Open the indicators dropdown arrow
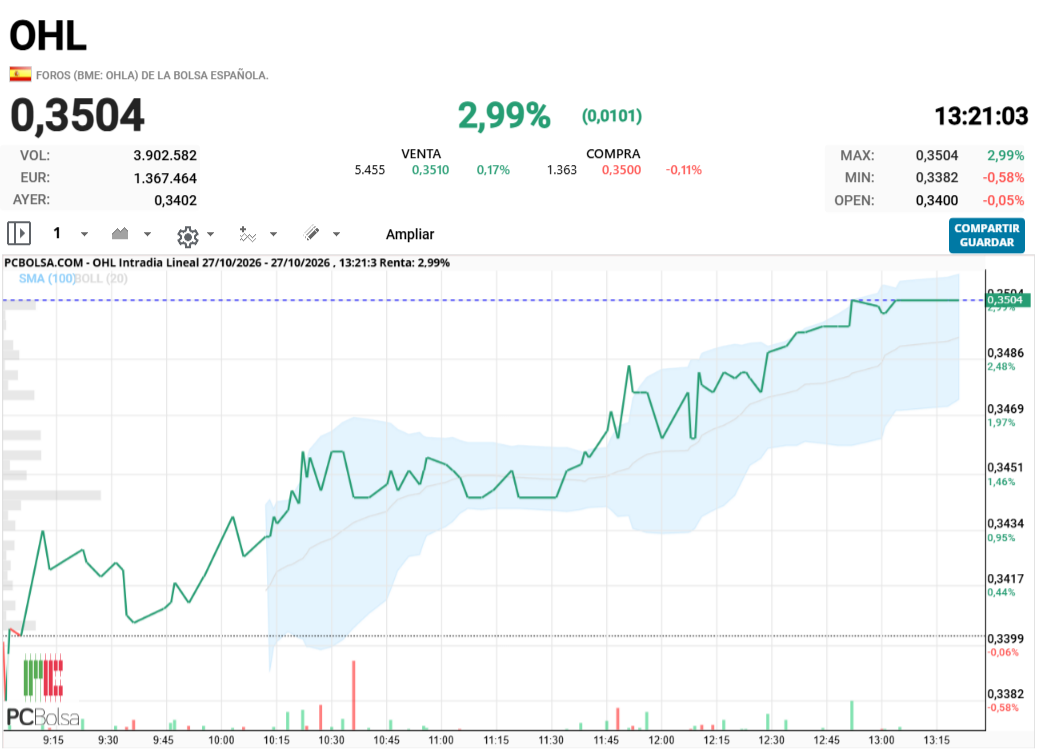The width and height of the screenshot is (1037, 749). pyautogui.click(x=273, y=234)
